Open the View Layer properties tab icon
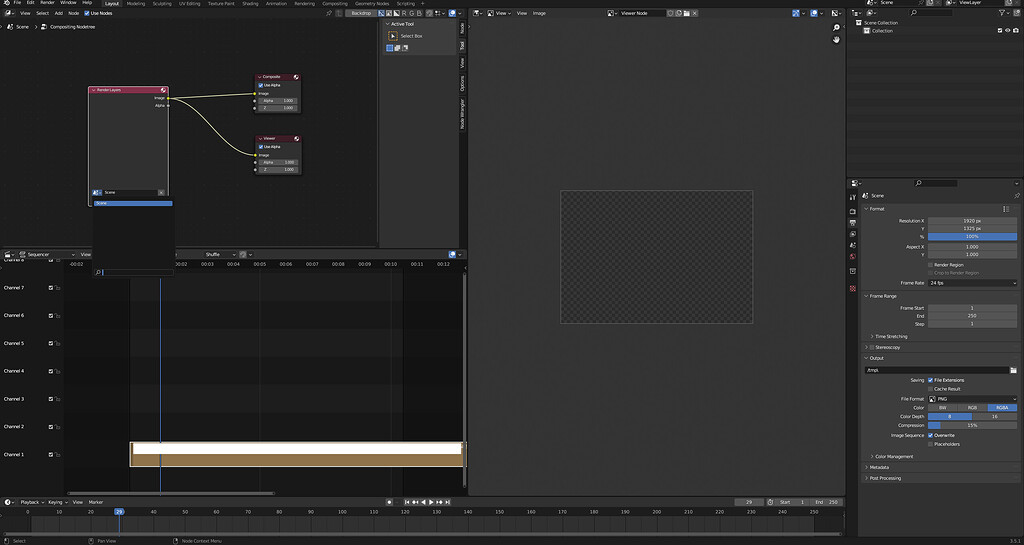 point(853,234)
